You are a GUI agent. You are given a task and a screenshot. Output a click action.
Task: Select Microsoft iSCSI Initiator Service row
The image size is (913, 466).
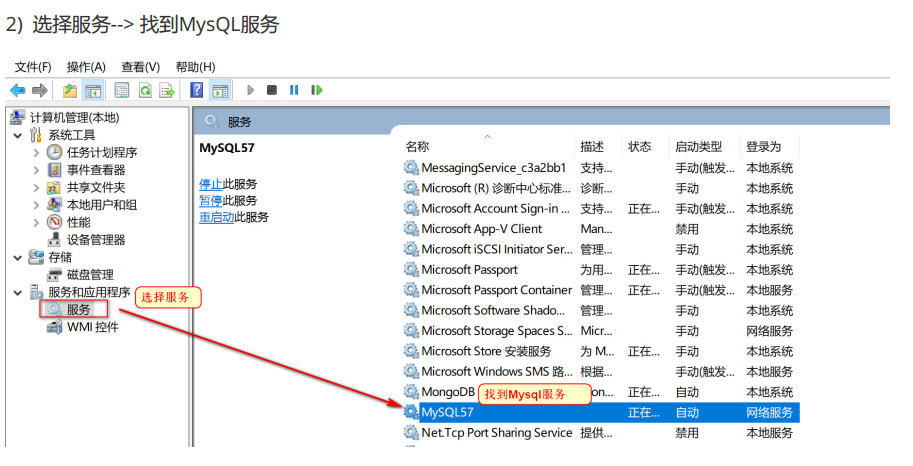(x=601, y=249)
